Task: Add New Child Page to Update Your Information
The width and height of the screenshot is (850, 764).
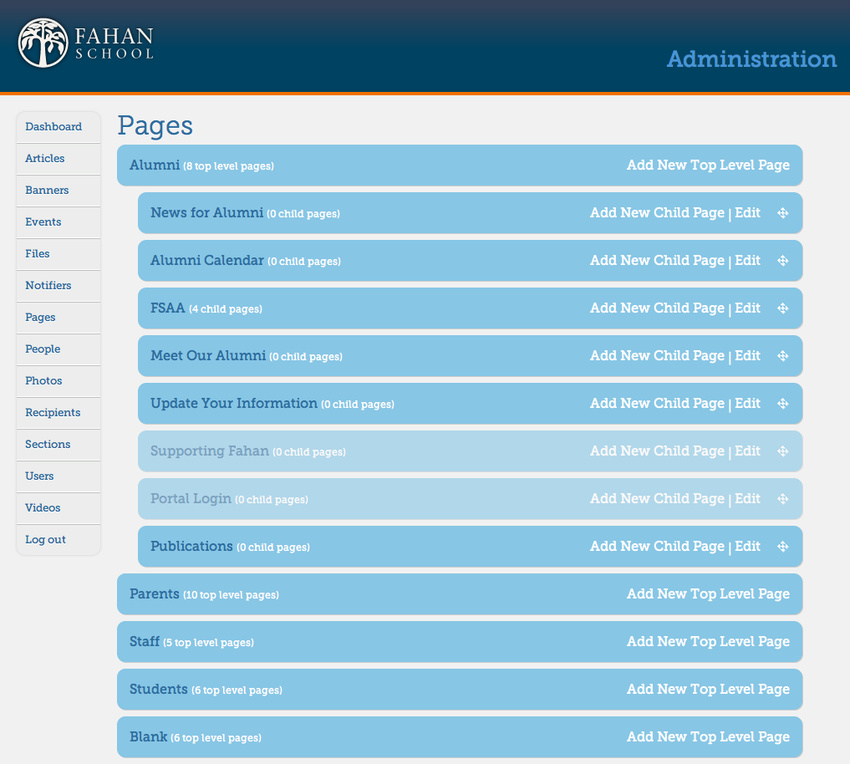Action: tap(657, 404)
